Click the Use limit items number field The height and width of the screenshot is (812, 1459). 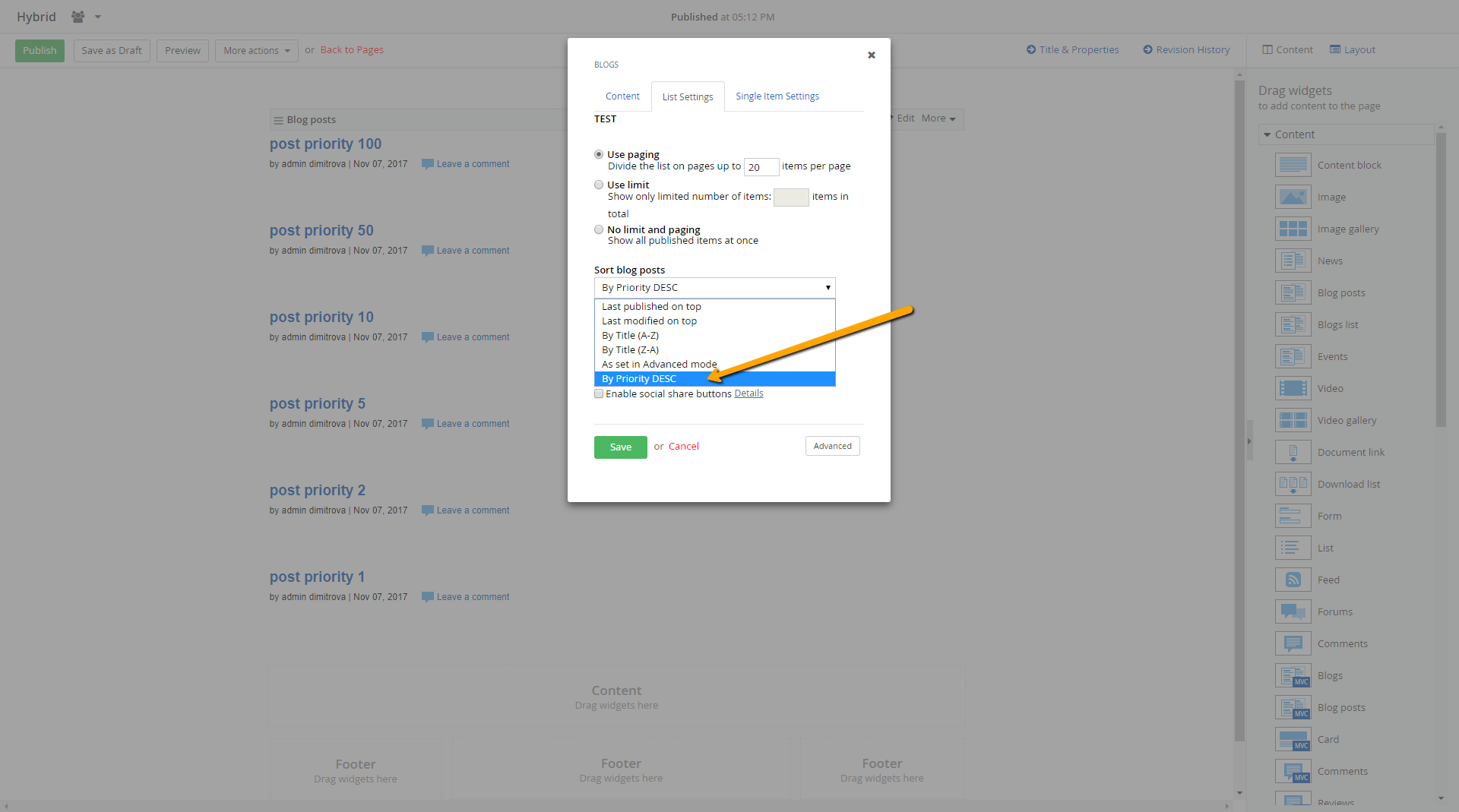coord(791,197)
